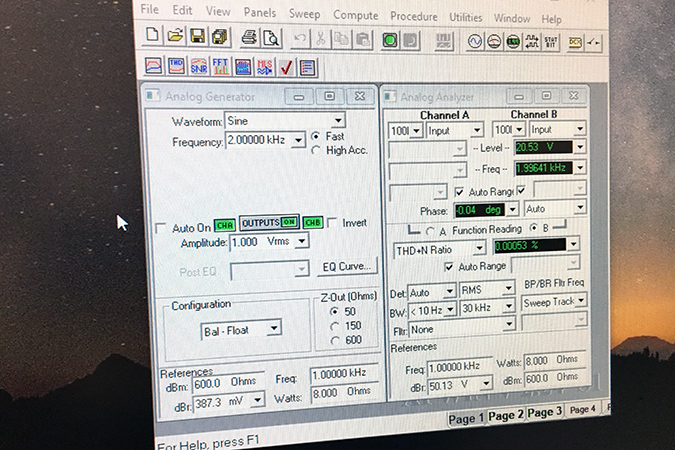675x450 pixels.
Task: Toggle the green CHA output button
Action: 224,223
